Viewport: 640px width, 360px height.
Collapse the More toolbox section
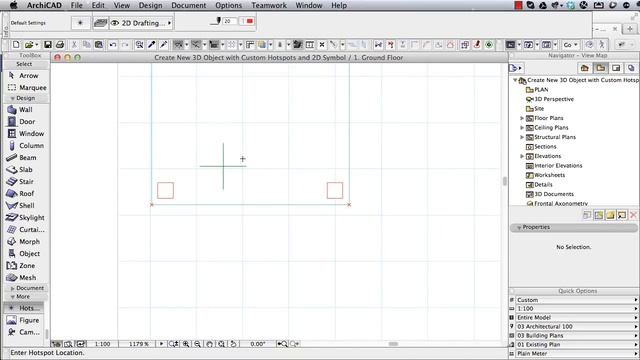12,297
